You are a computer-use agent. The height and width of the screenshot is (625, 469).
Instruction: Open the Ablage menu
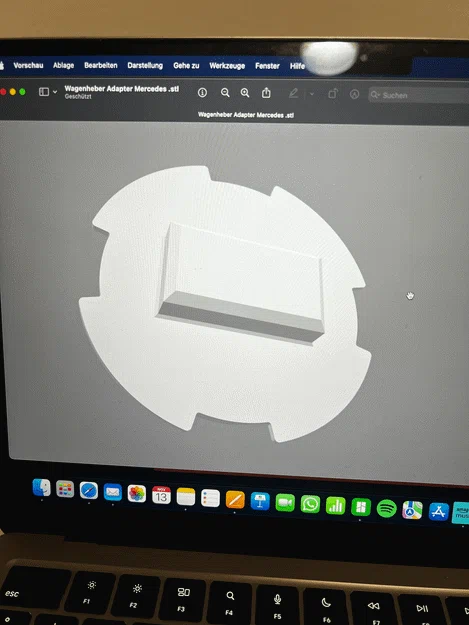(x=63, y=65)
